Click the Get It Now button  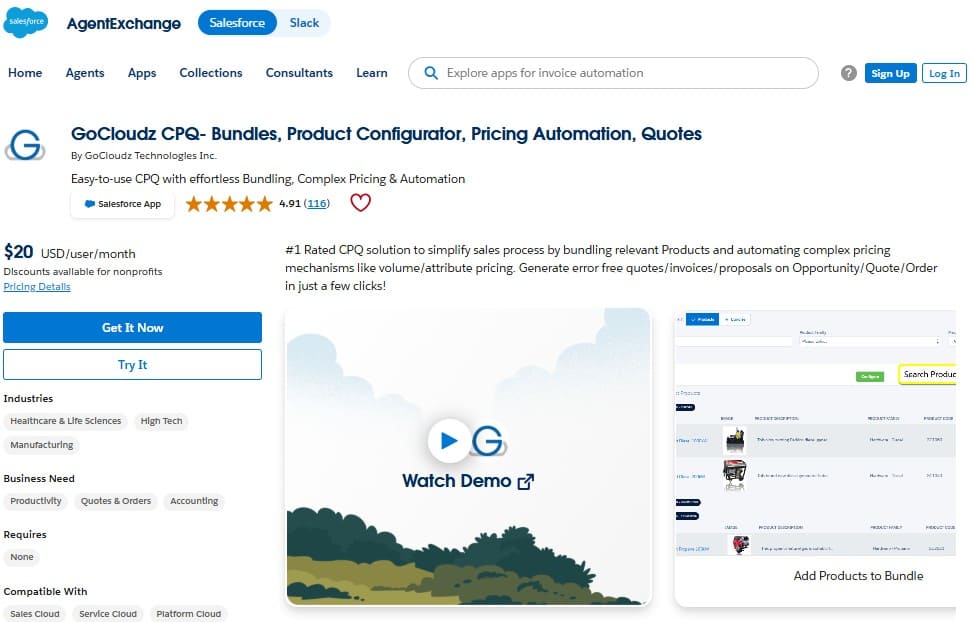(x=132, y=327)
